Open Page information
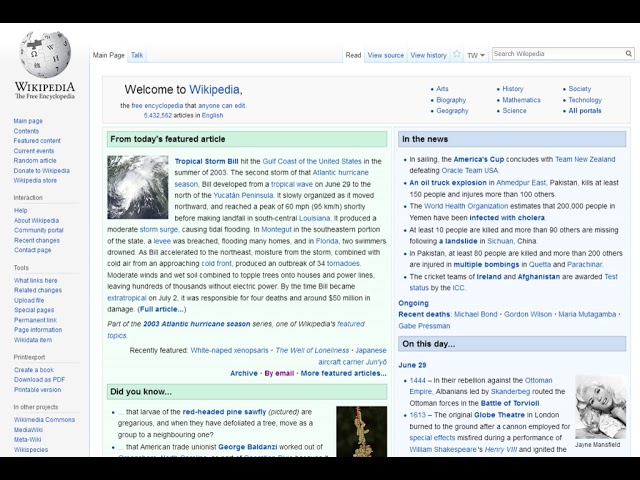Viewport: 640px width, 480px height. (x=38, y=330)
